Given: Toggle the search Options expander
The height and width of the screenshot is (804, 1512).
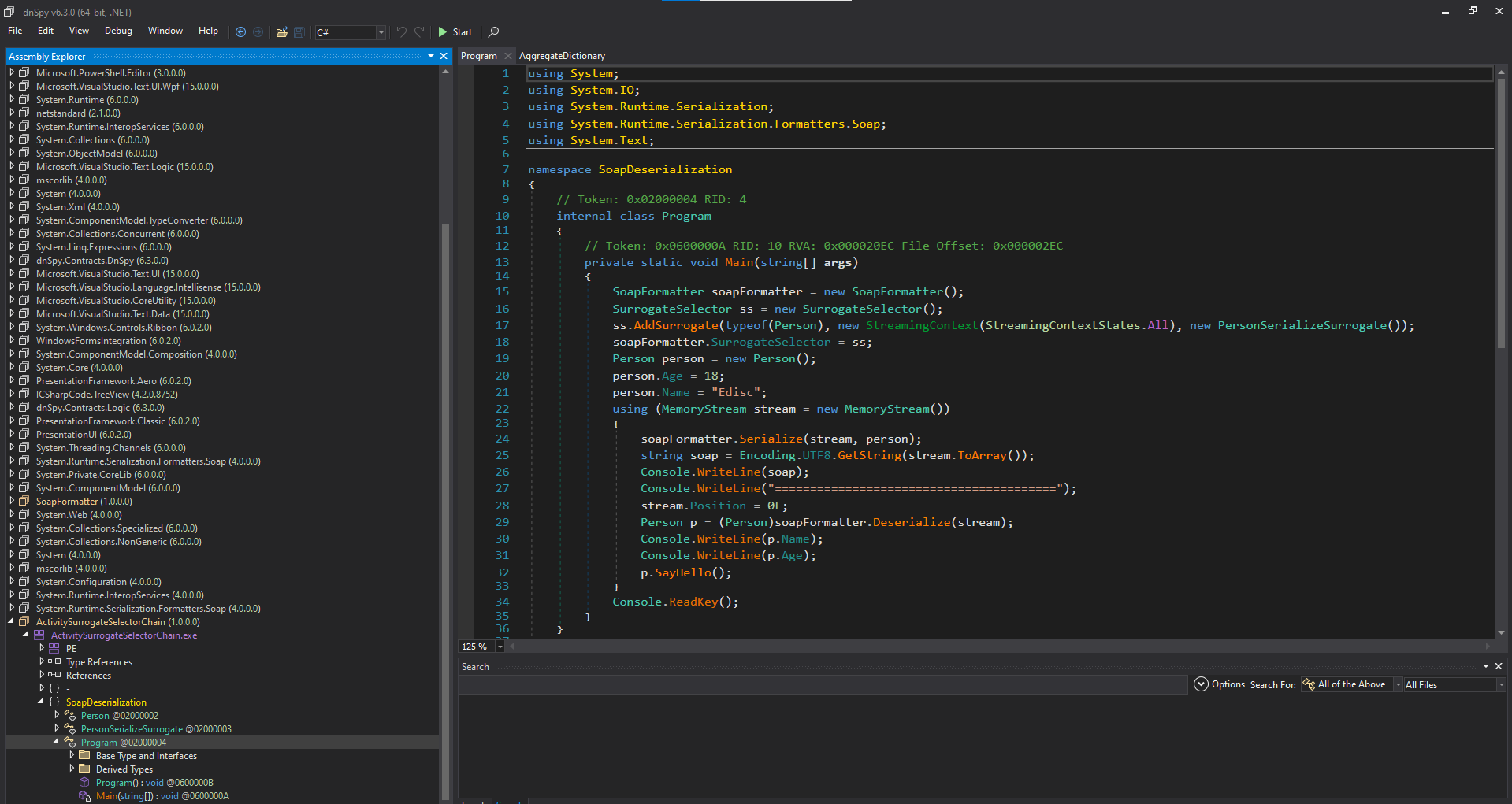Looking at the screenshot, I should (x=1201, y=684).
